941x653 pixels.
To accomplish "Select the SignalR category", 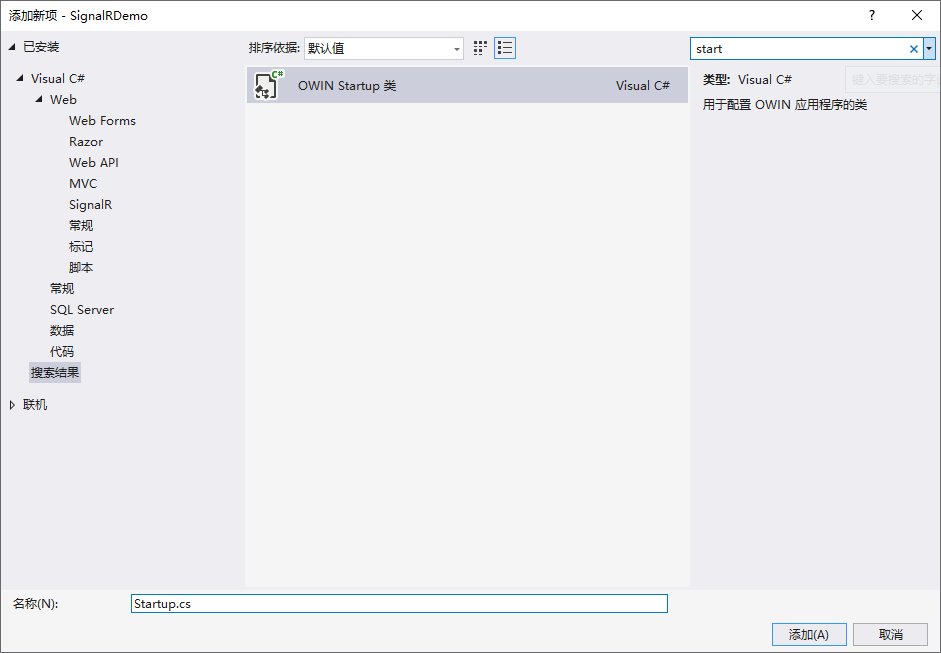I will point(90,205).
